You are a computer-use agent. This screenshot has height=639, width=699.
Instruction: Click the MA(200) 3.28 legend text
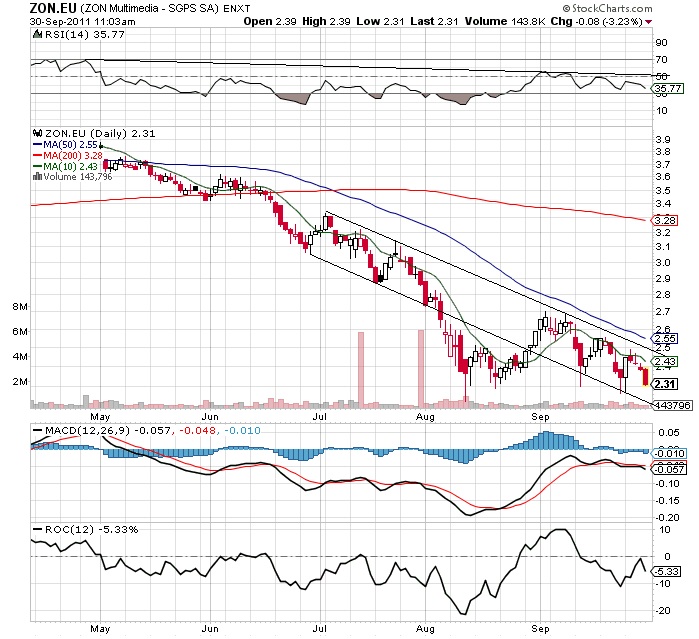(x=73, y=156)
